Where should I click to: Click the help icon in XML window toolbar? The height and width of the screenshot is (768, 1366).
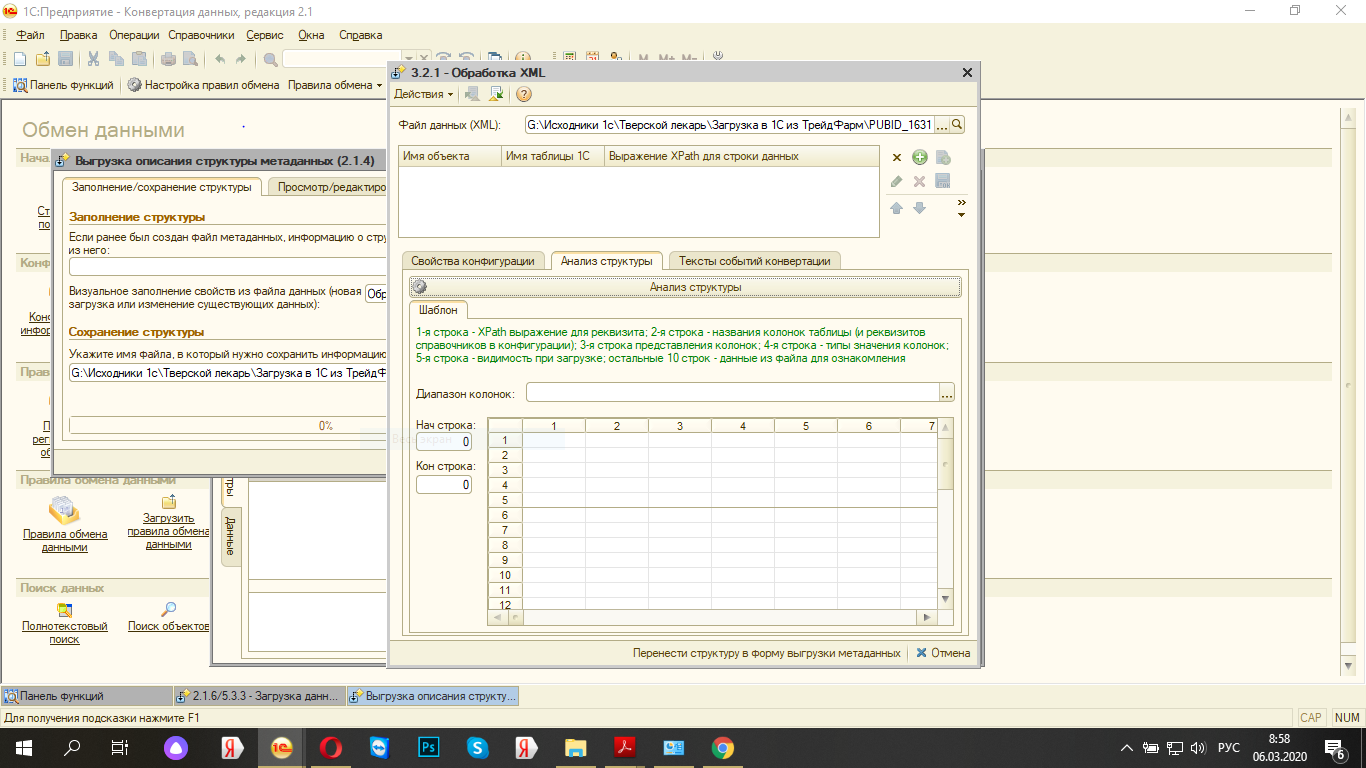click(523, 94)
